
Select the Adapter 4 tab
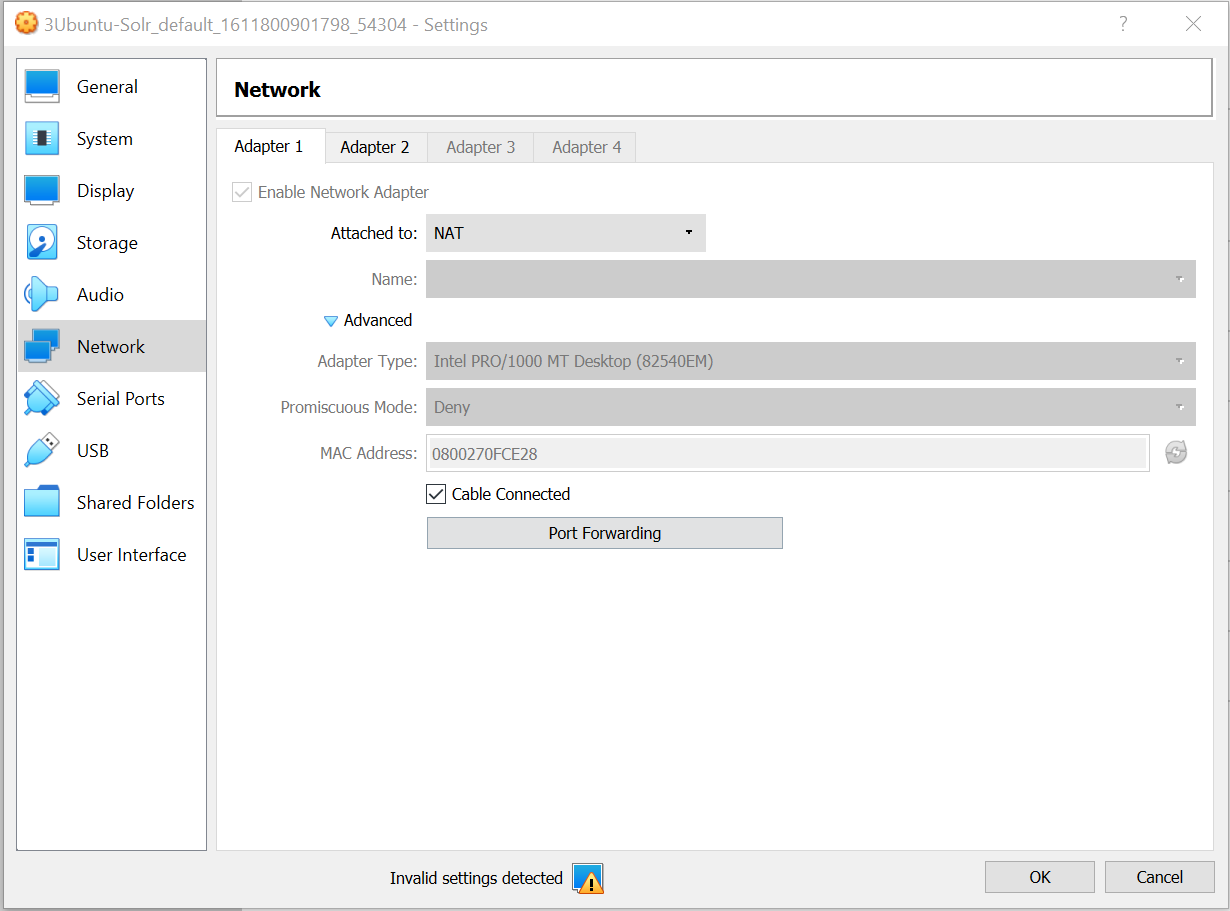click(x=584, y=147)
